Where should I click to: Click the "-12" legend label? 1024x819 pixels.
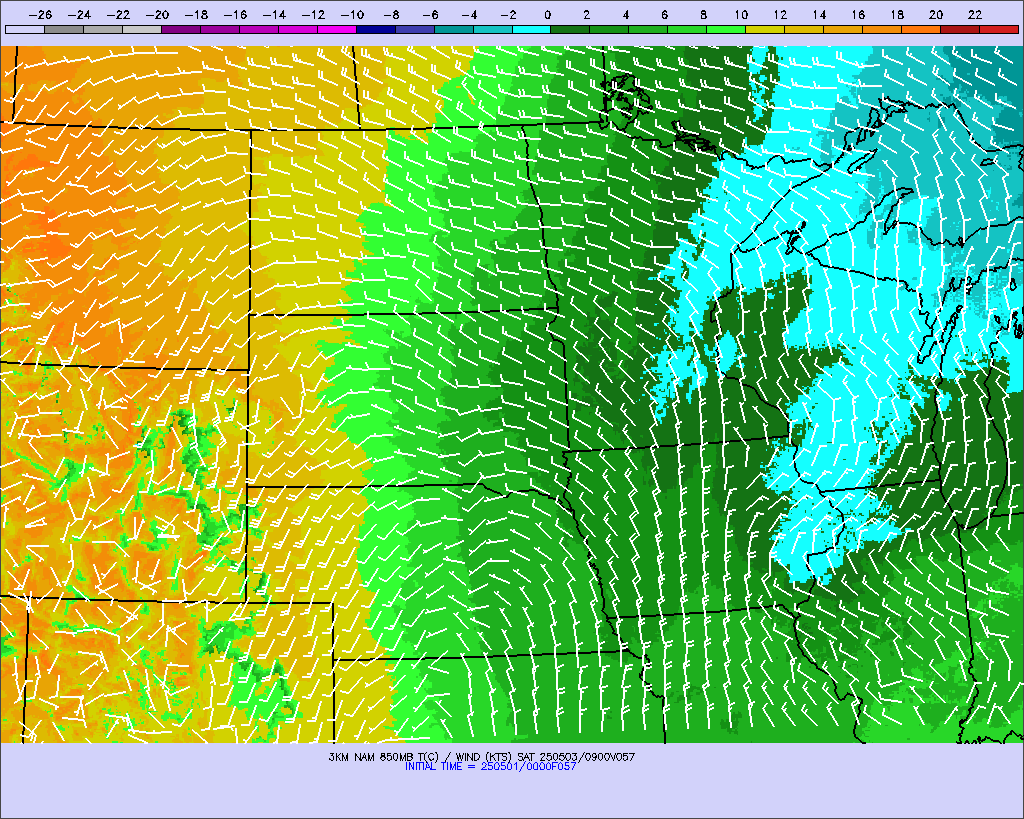(313, 15)
